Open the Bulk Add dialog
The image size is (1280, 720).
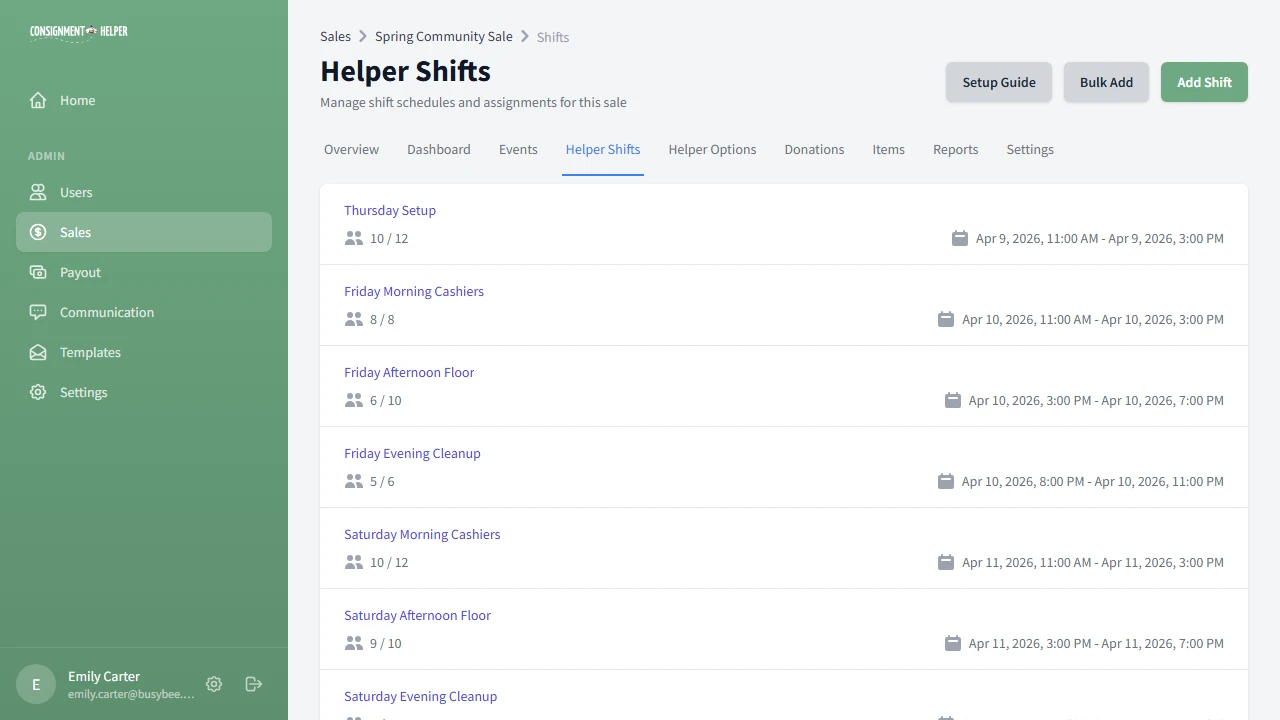tap(1106, 82)
